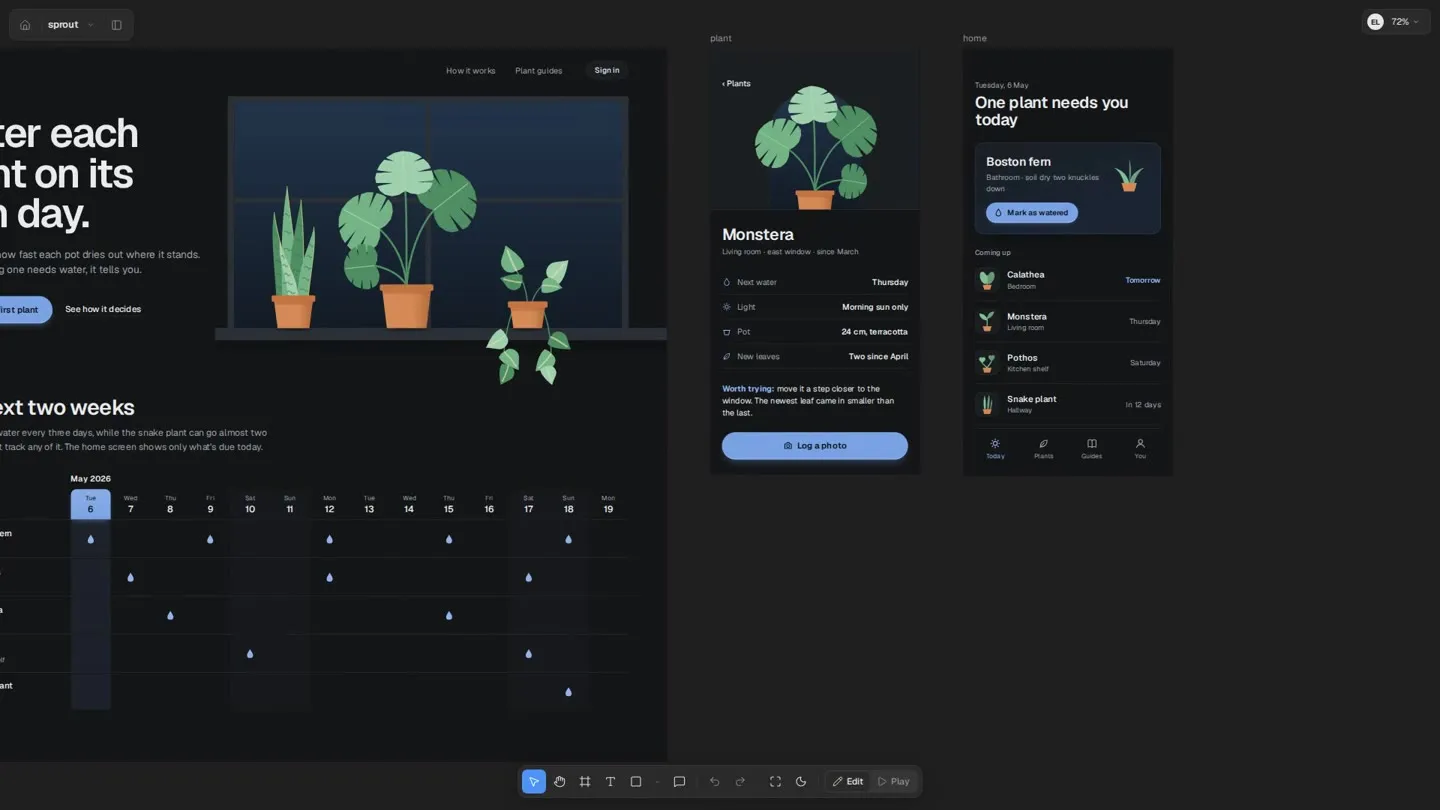Screen dimensions: 1440x810
Task: Activate the Hand pan tool
Action: (560, 782)
